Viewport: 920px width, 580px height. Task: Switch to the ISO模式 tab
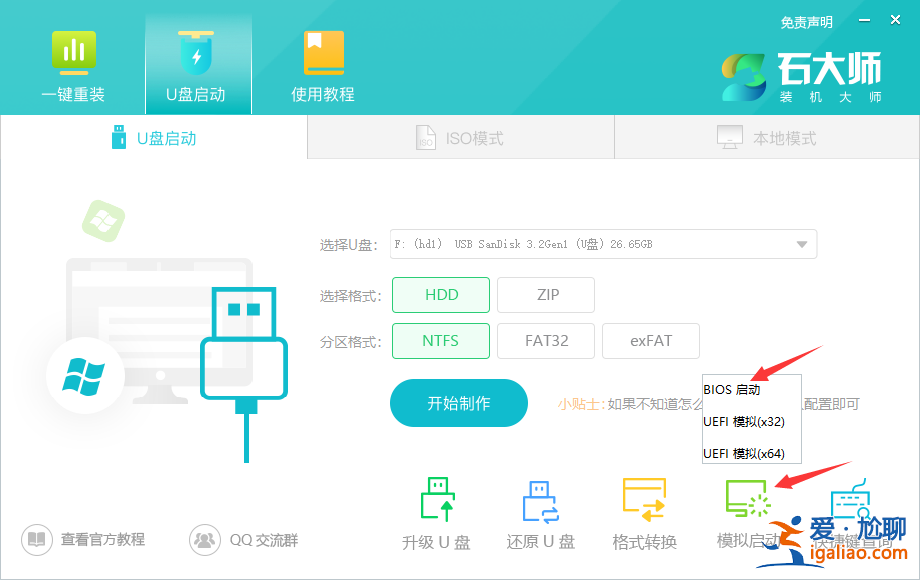tap(460, 137)
